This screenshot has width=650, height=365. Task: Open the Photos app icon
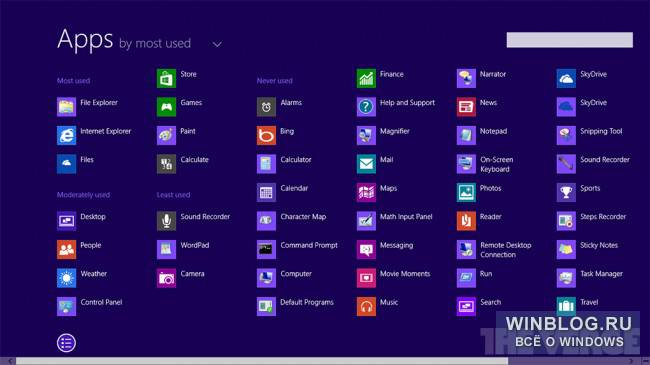[x=466, y=192]
